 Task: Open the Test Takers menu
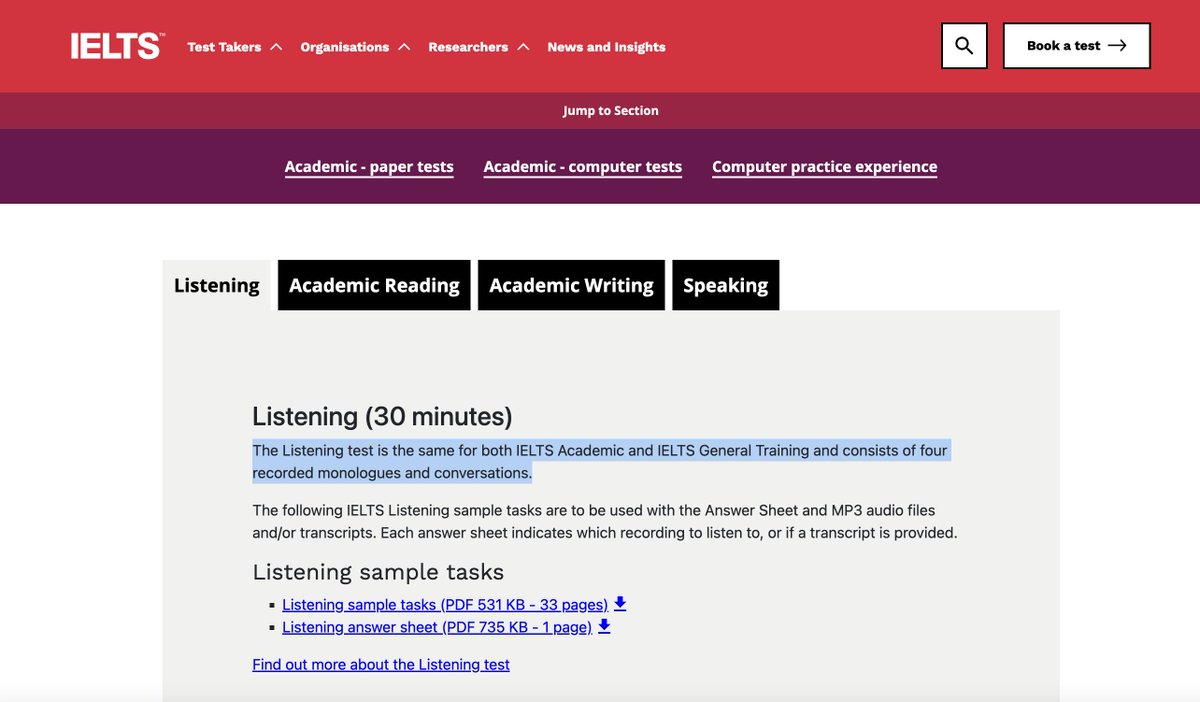tap(224, 47)
